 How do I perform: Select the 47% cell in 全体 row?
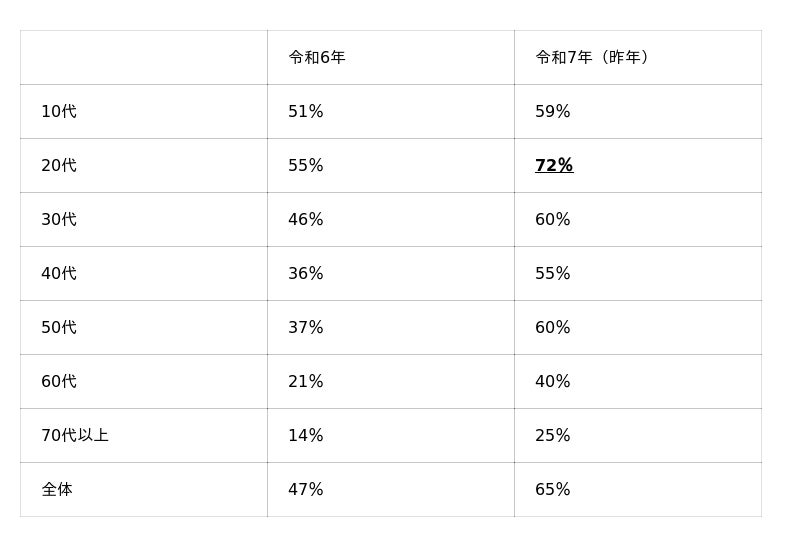(x=306, y=490)
